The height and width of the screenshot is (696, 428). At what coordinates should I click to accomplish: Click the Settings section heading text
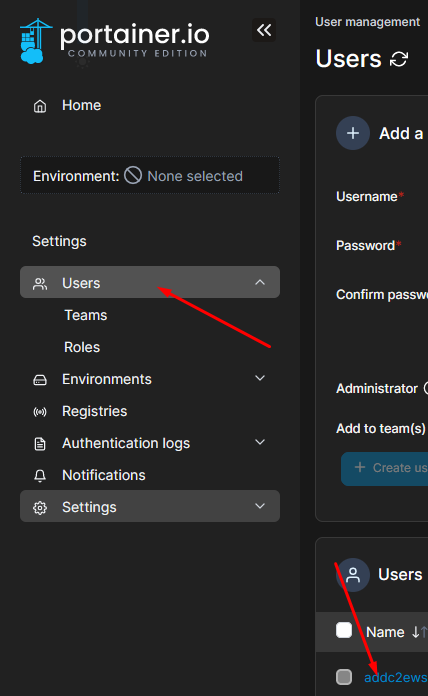[x=59, y=241]
